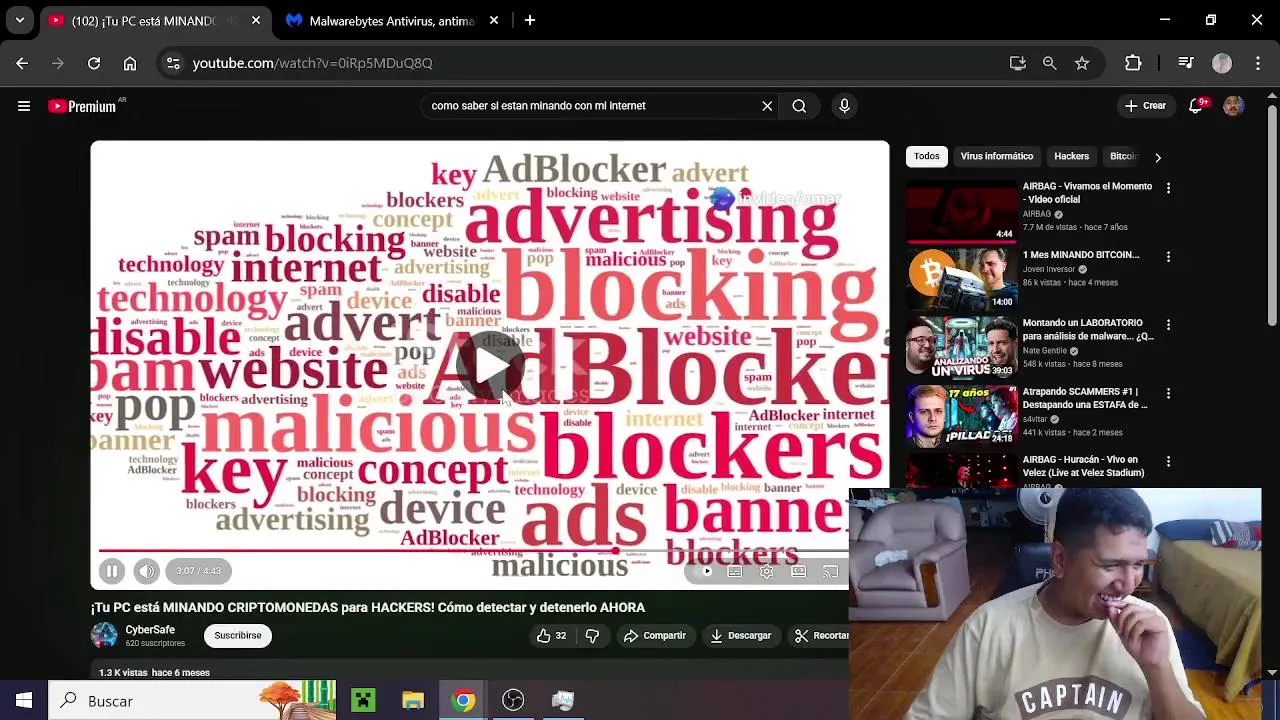Image resolution: width=1280 pixels, height=720 pixels.
Task: Open the Recortar clip button
Action: pyautogui.click(x=822, y=636)
